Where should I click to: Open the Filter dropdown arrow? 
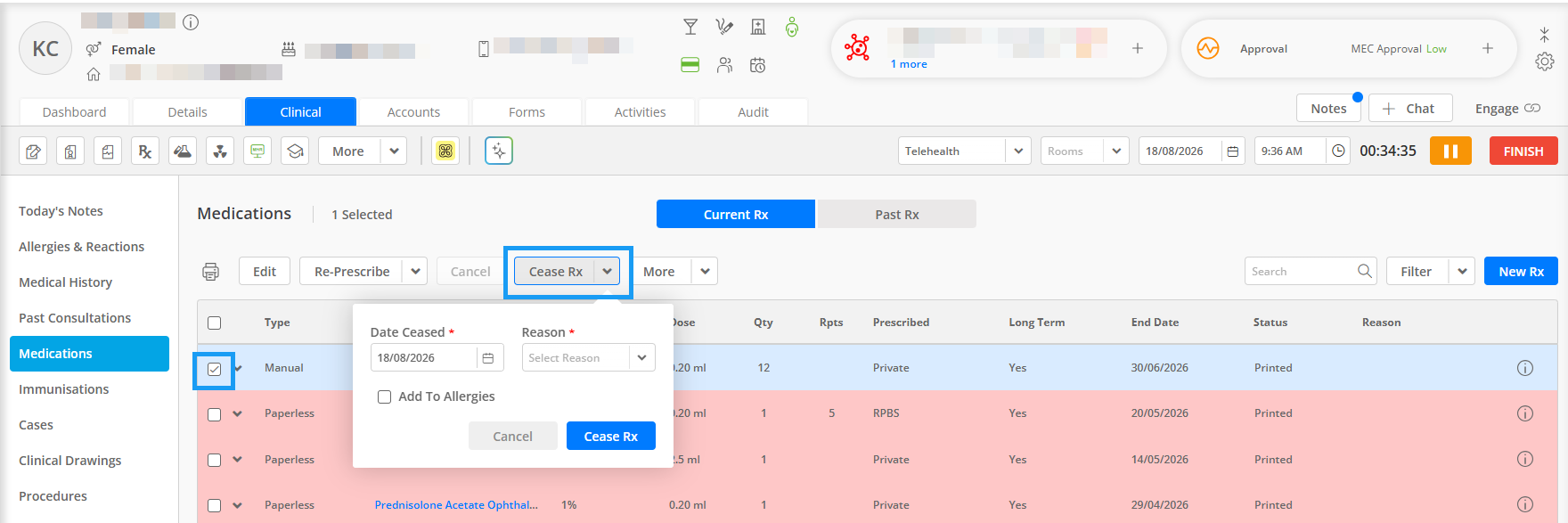click(x=1462, y=271)
